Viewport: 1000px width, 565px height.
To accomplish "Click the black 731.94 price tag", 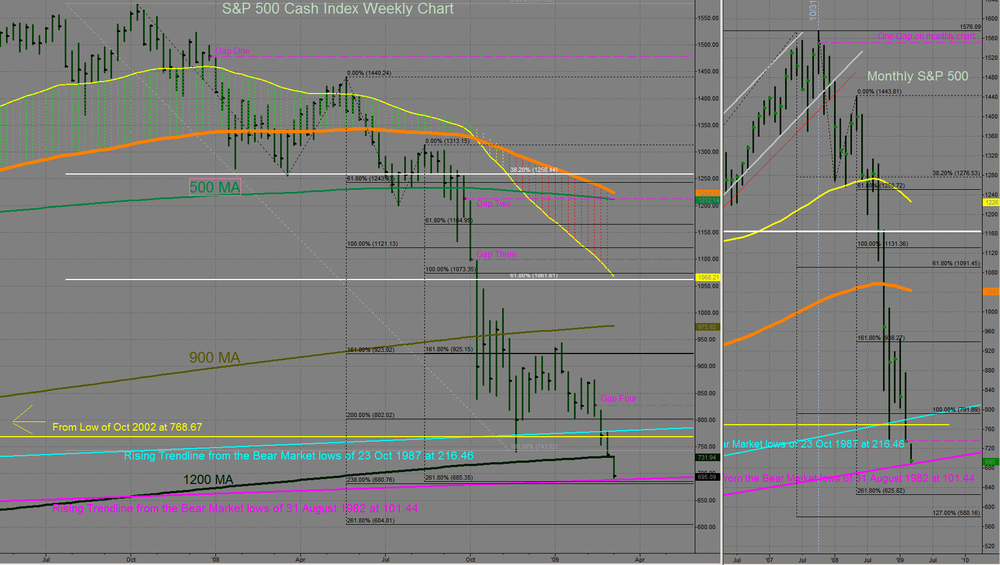I will tap(707, 457).
